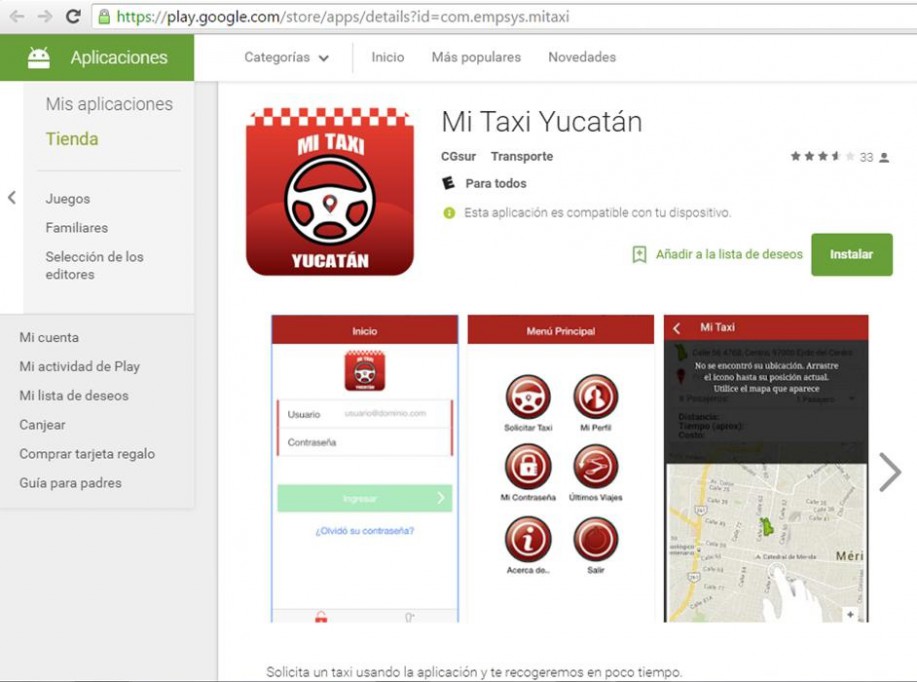Viewport: 917px width, 682px height.
Task: Click the E content rating icon
Action: click(448, 183)
